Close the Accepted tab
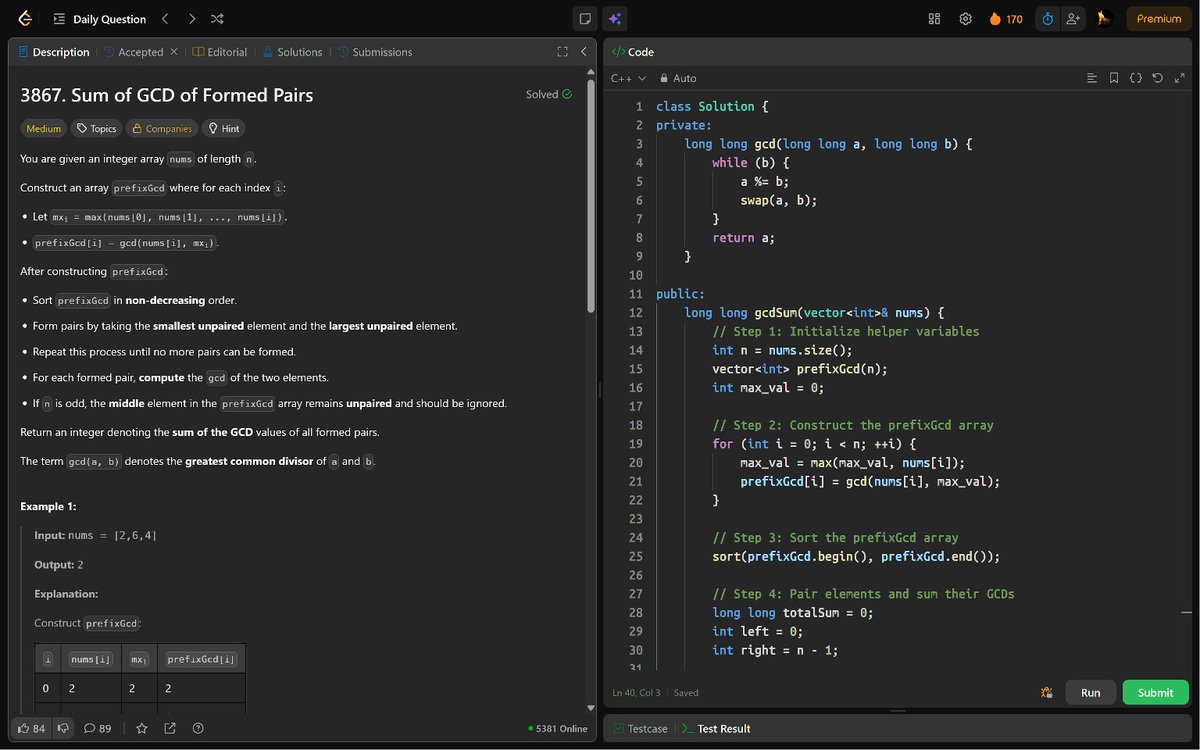 (174, 52)
